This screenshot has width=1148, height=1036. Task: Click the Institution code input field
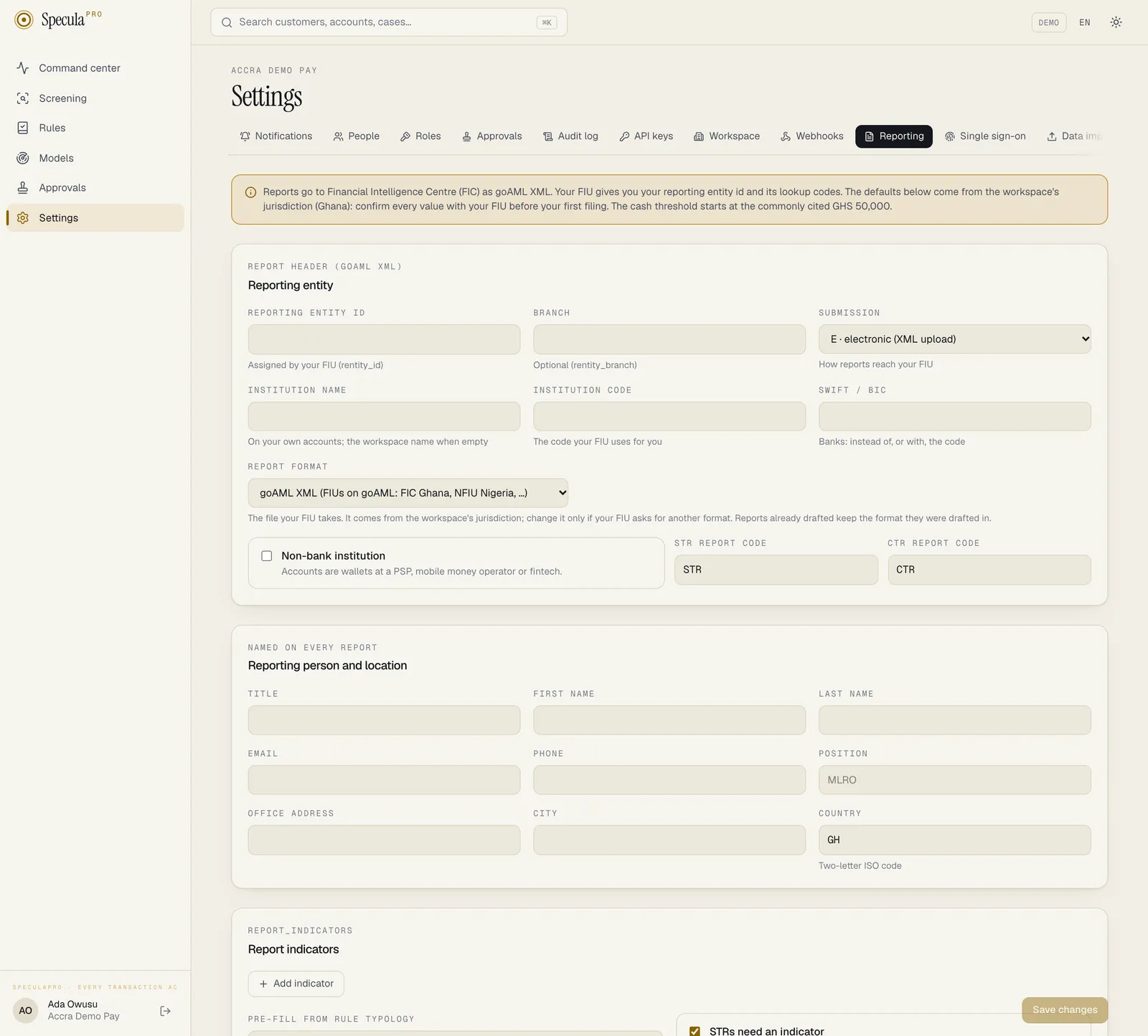click(x=669, y=417)
